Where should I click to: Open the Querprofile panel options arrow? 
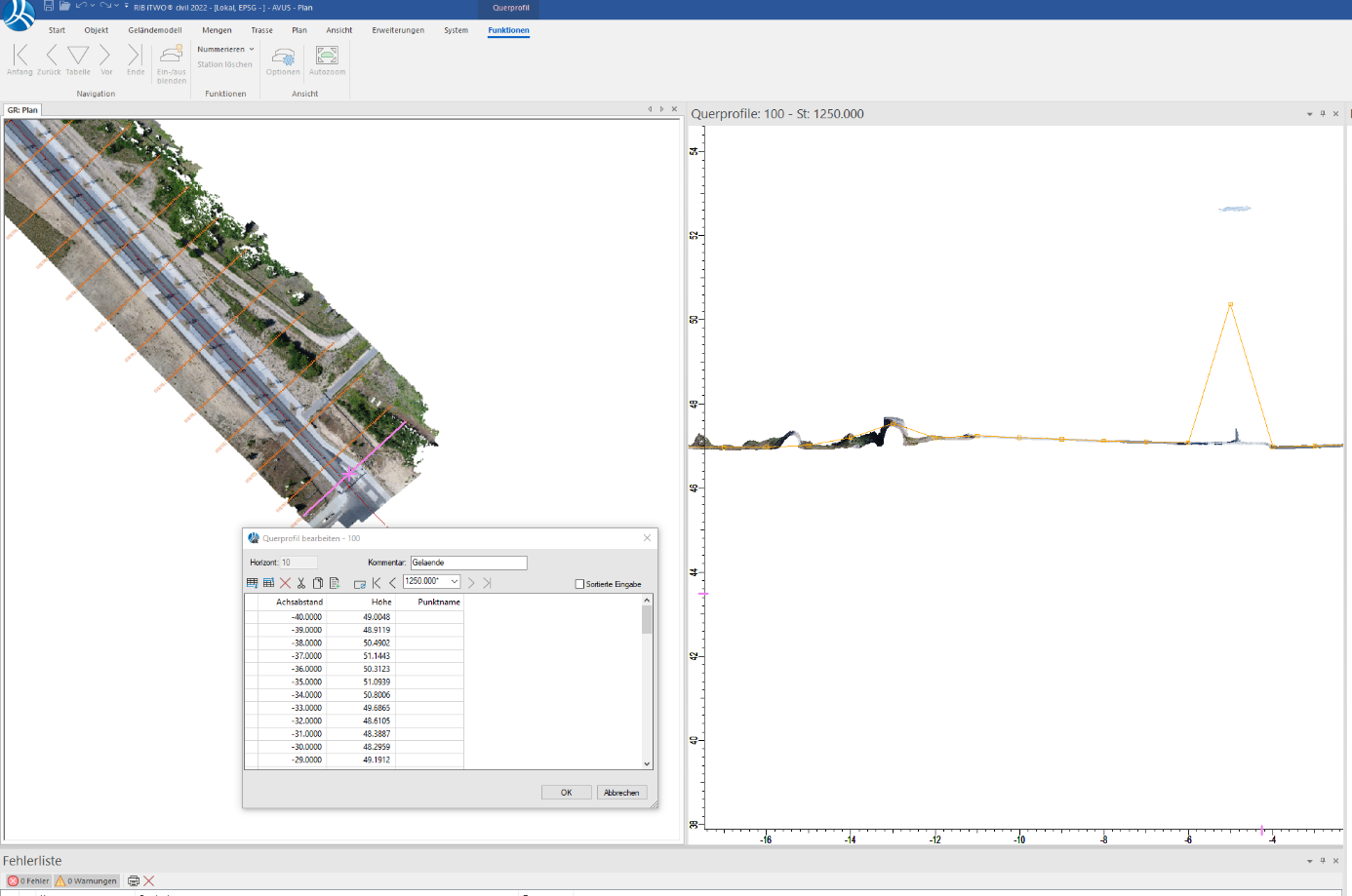1309,114
